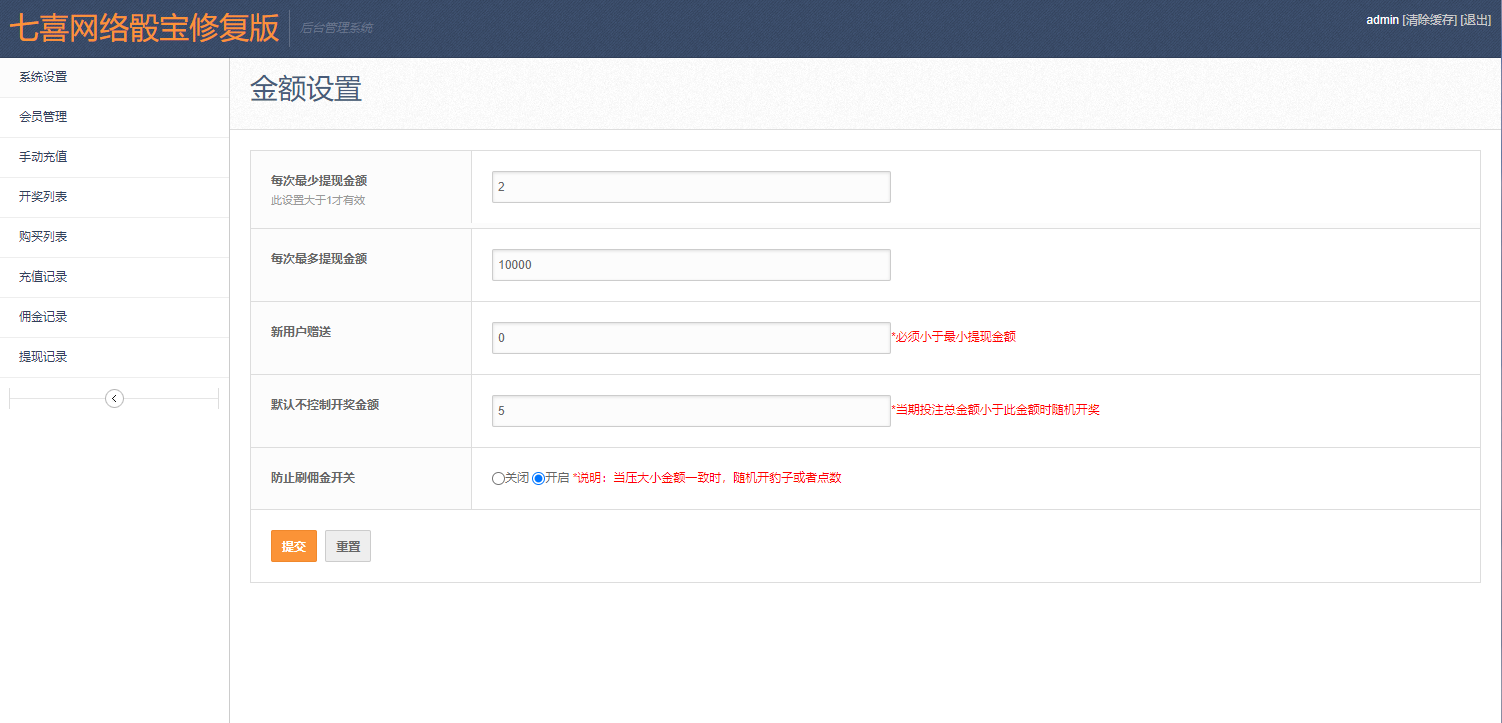This screenshot has height=723, width=1502.
Task: Open 提现记录 in the sidebar
Action: [43, 357]
